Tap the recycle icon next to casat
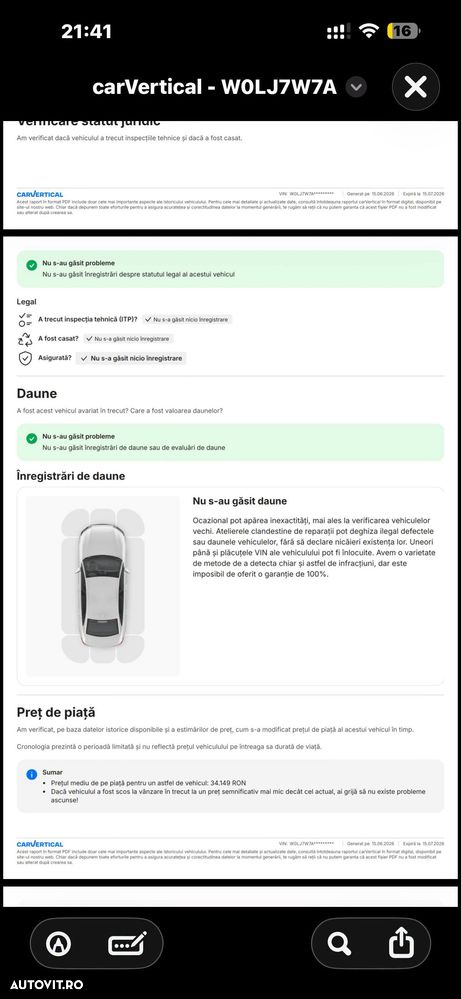Image resolution: width=461 pixels, height=999 pixels. tap(25, 339)
